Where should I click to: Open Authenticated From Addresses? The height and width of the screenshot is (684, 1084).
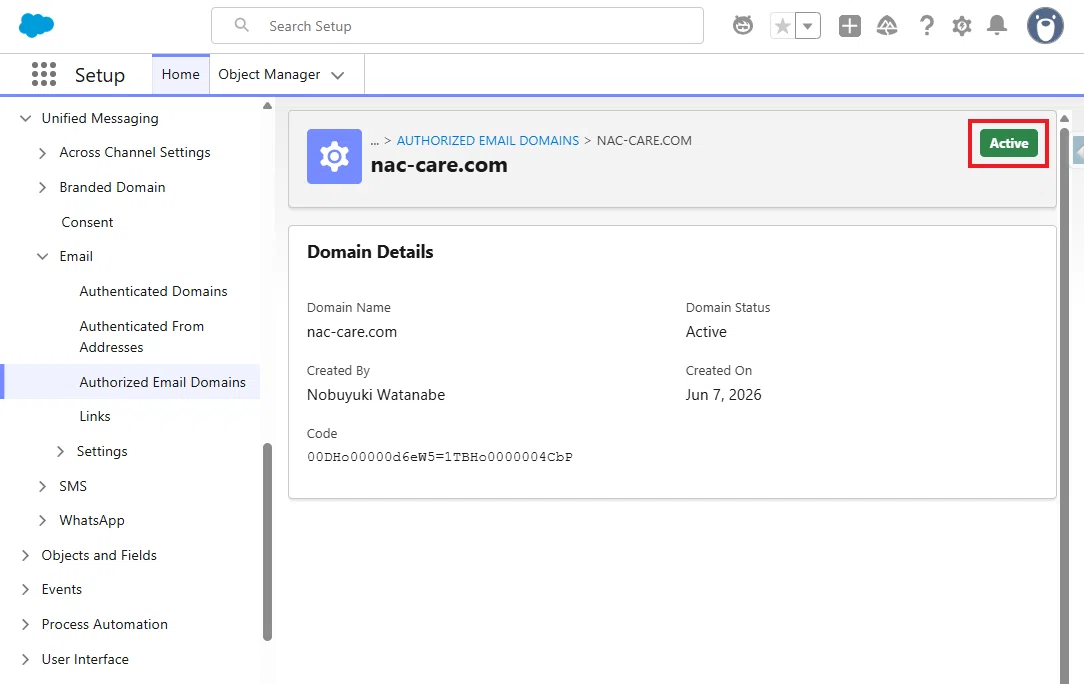tap(142, 336)
